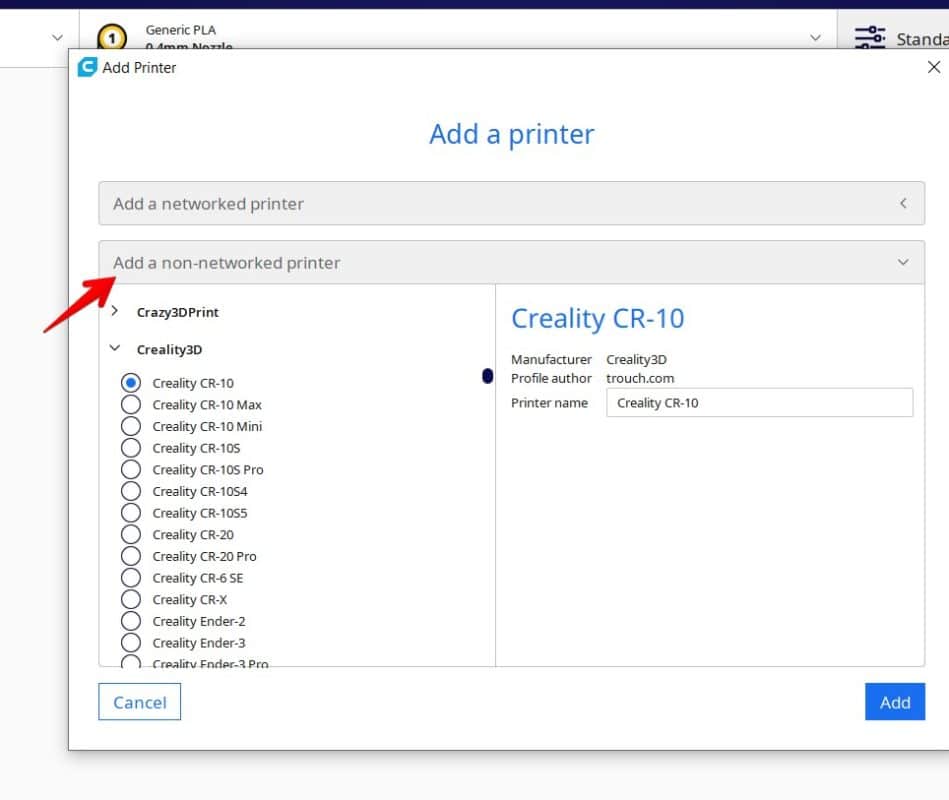Image resolution: width=949 pixels, height=800 pixels.
Task: Select the Creality CR-X radio button
Action: [x=131, y=599]
